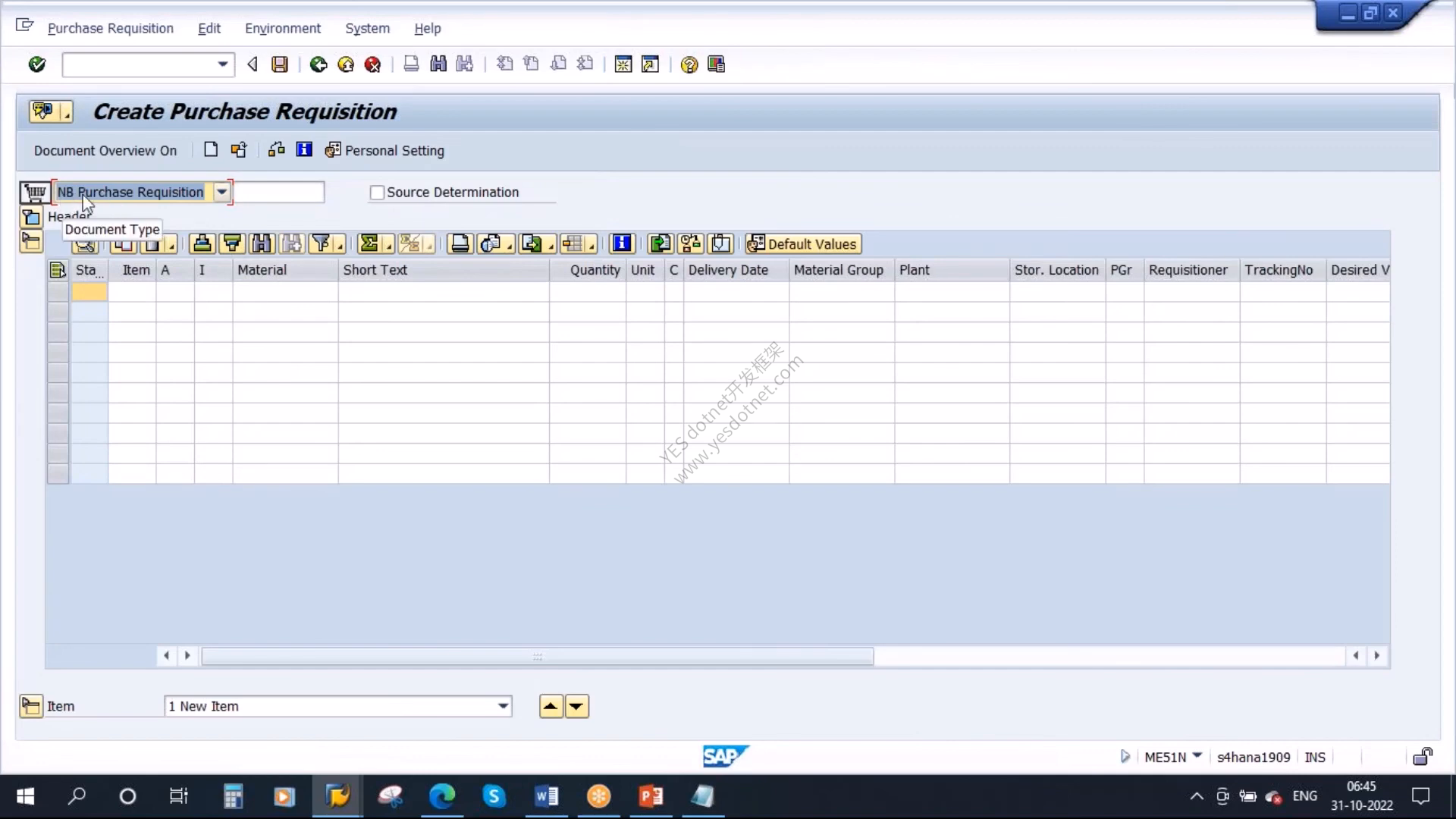Click the next item down arrow button
1456x819 pixels.
click(x=576, y=706)
